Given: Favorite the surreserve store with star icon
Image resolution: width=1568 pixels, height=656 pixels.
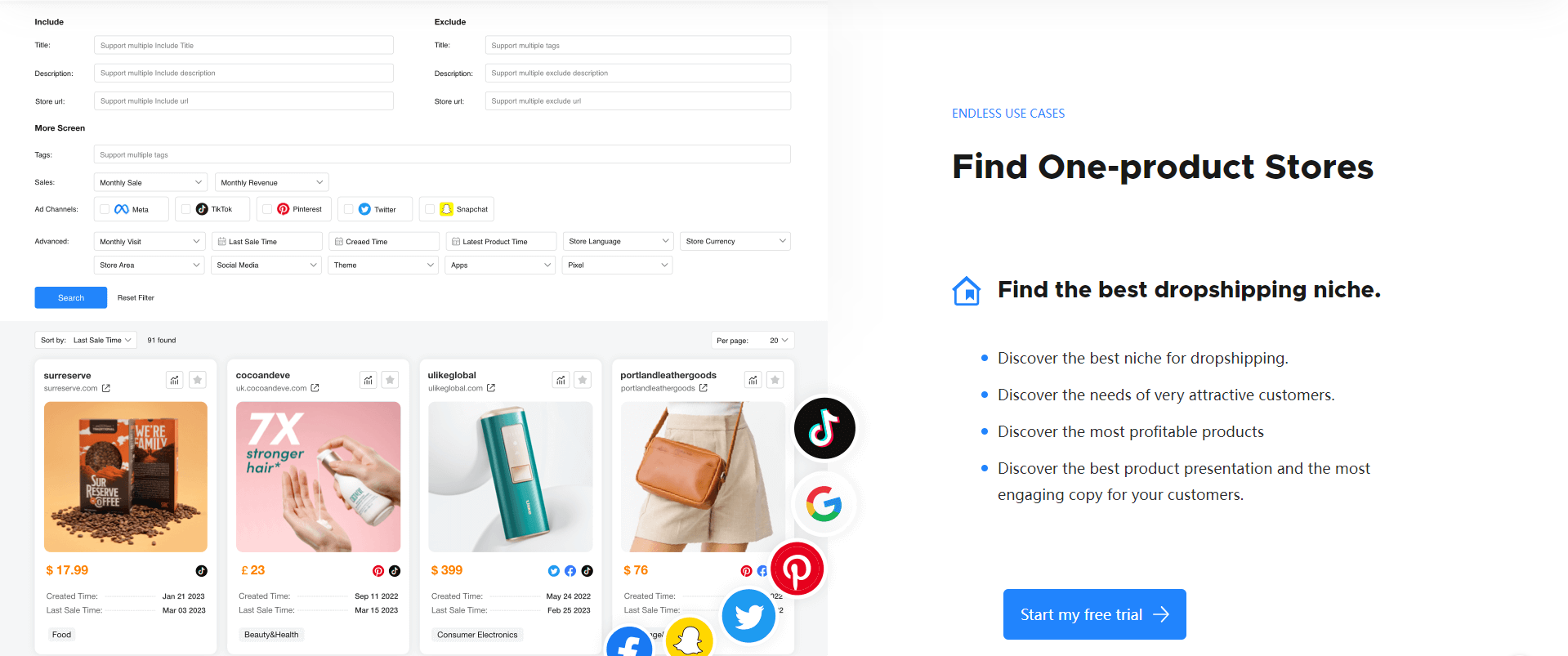Looking at the screenshot, I should tap(198, 380).
